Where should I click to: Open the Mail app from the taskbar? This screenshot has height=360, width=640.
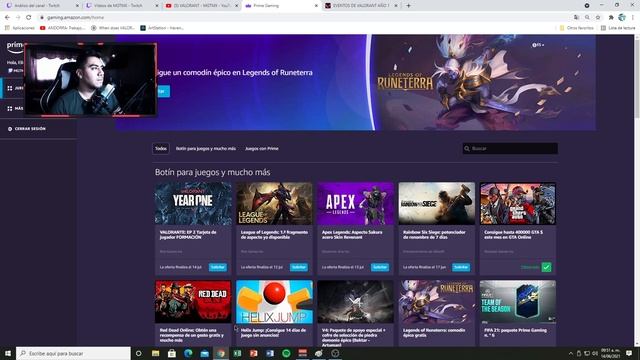[x=204, y=353]
